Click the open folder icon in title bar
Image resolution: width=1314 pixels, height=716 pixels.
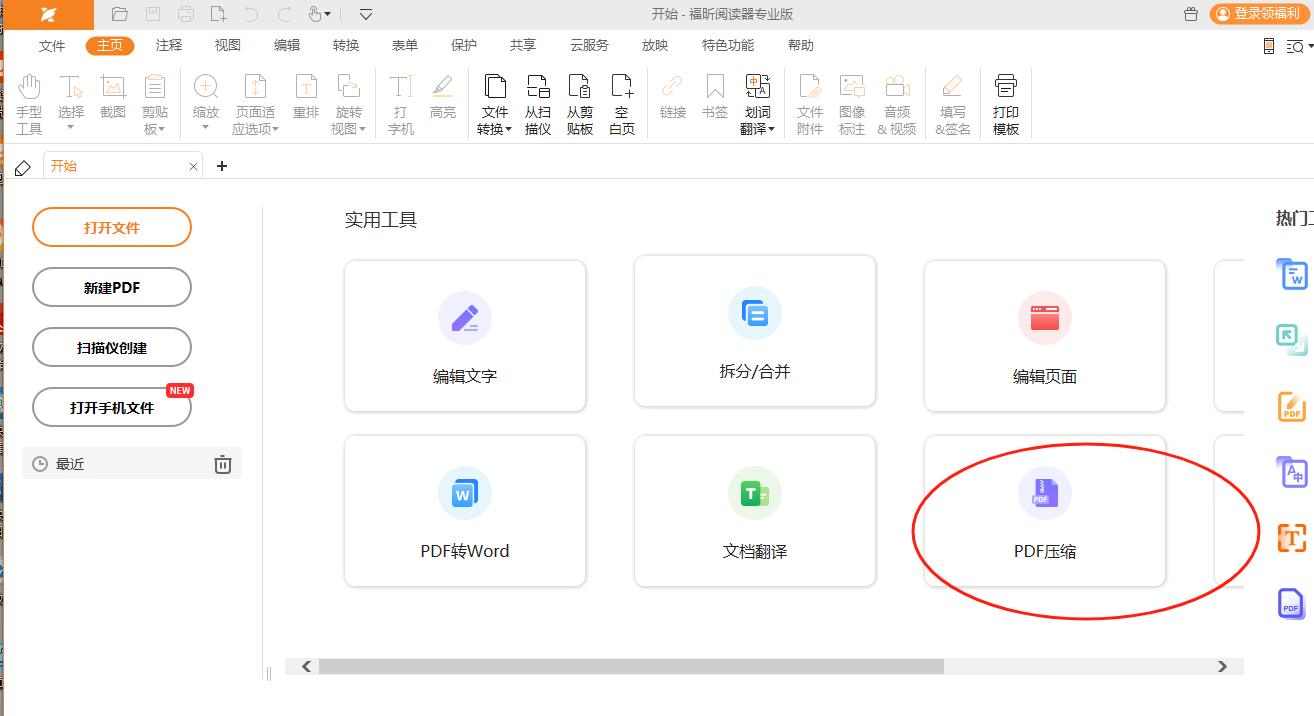click(x=120, y=14)
